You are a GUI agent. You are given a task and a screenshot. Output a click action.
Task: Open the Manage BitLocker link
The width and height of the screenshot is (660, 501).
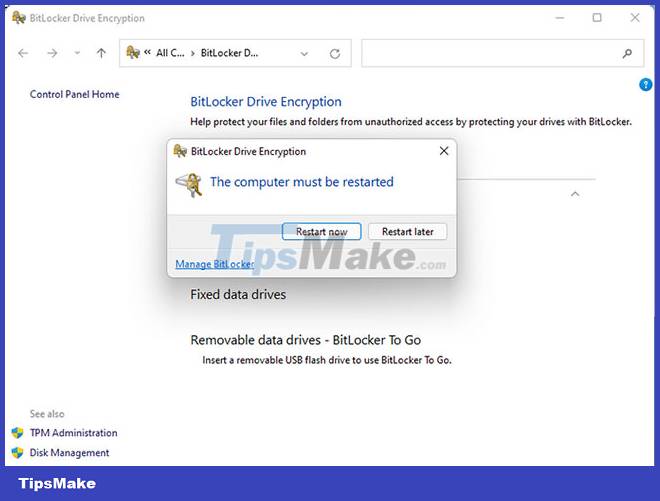coord(215,264)
